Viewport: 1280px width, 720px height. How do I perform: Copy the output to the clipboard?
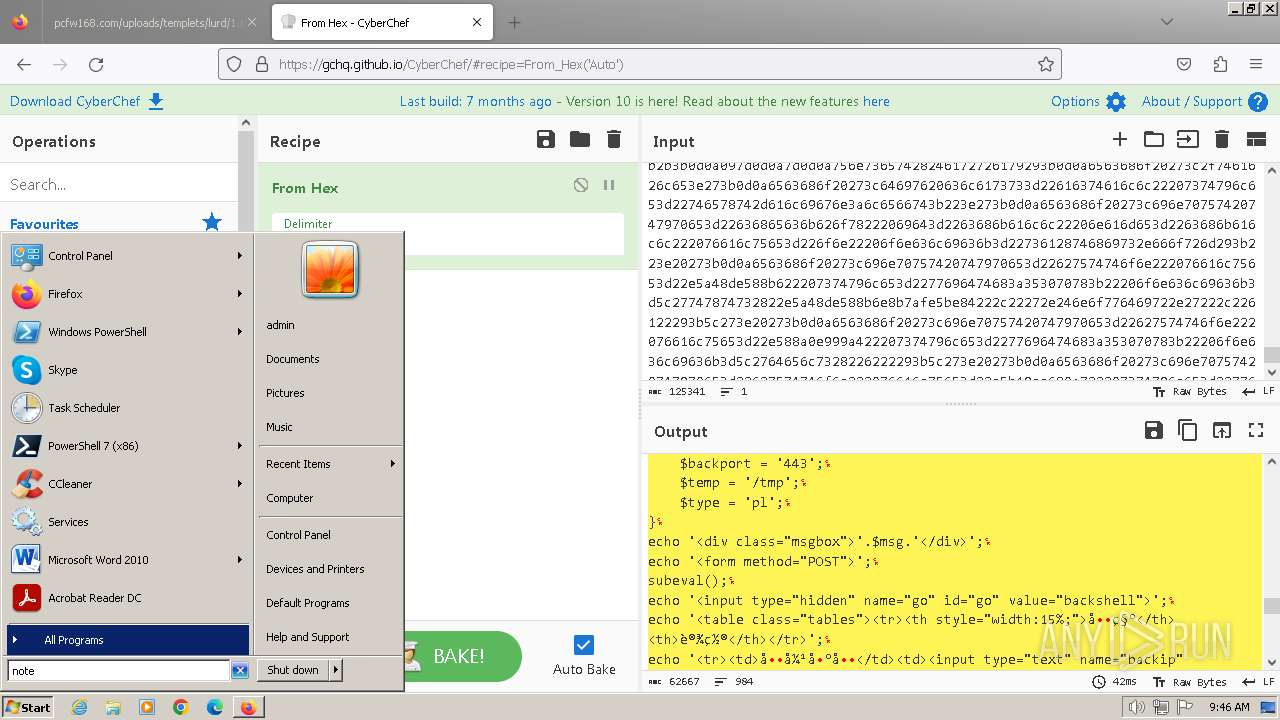click(x=1188, y=430)
